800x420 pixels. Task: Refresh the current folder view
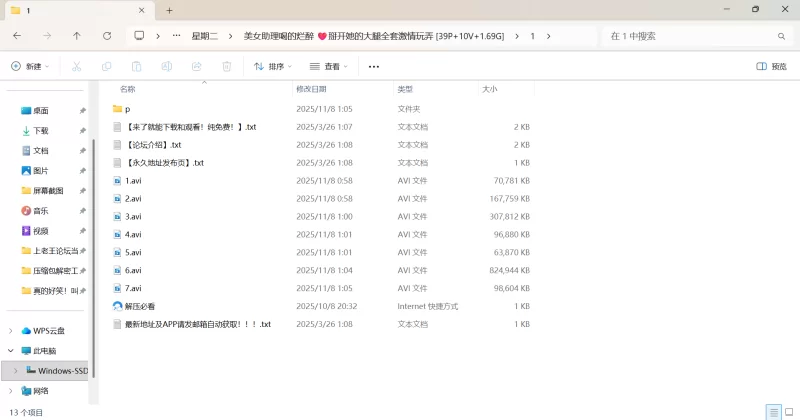(107, 36)
